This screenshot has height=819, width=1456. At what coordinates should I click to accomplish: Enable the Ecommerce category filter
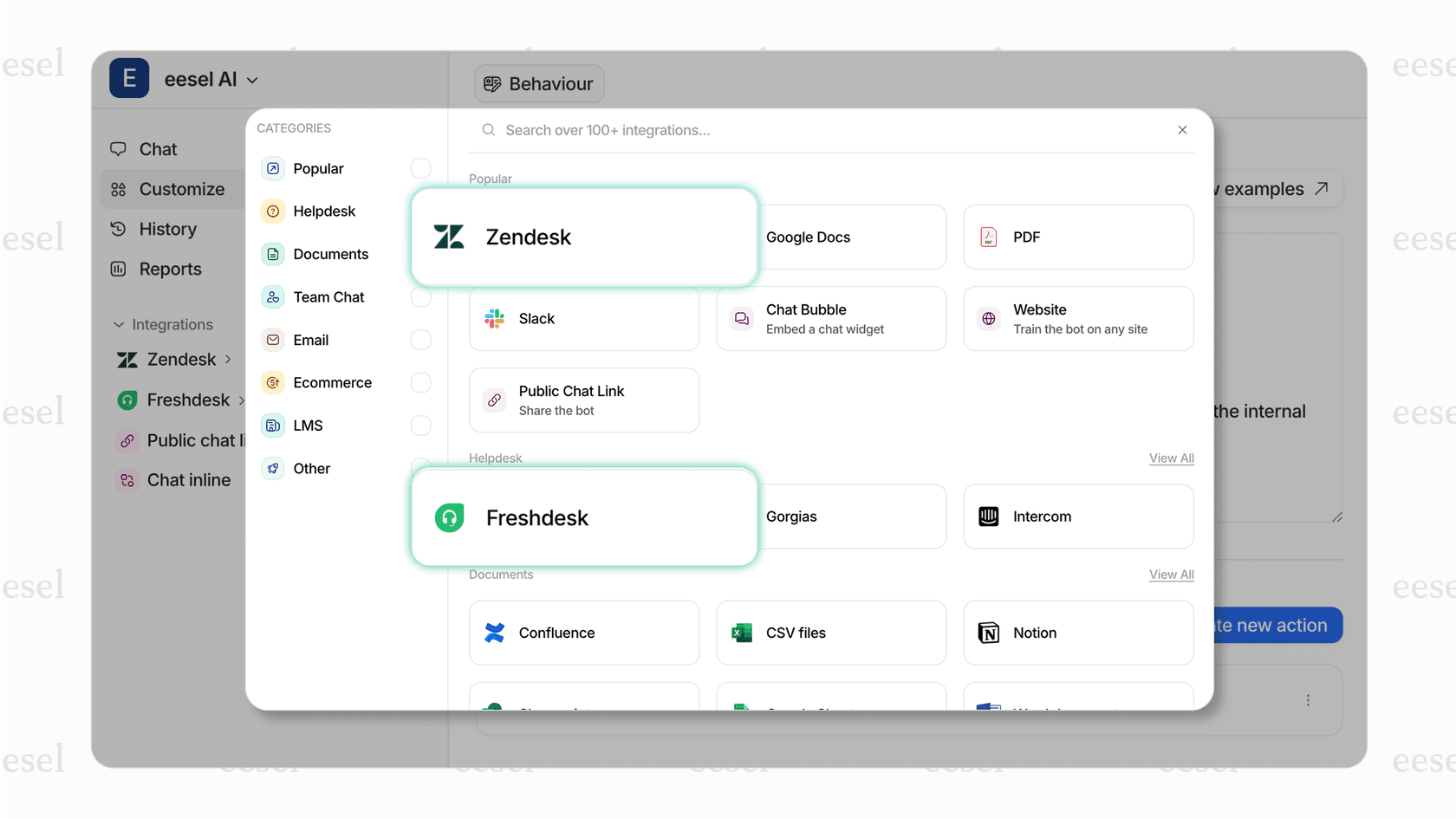421,382
